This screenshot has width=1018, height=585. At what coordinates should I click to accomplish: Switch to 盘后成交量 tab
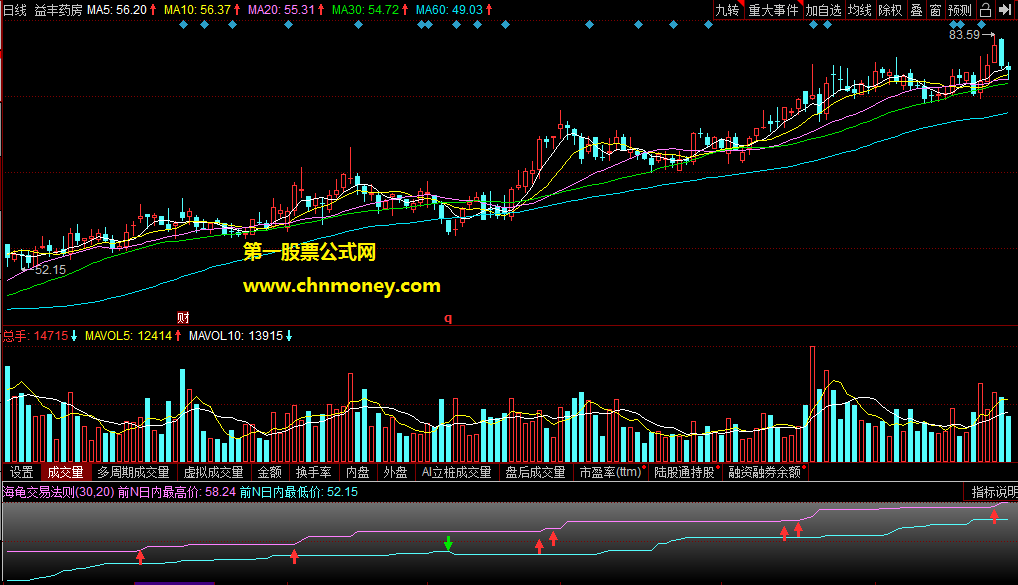click(536, 472)
